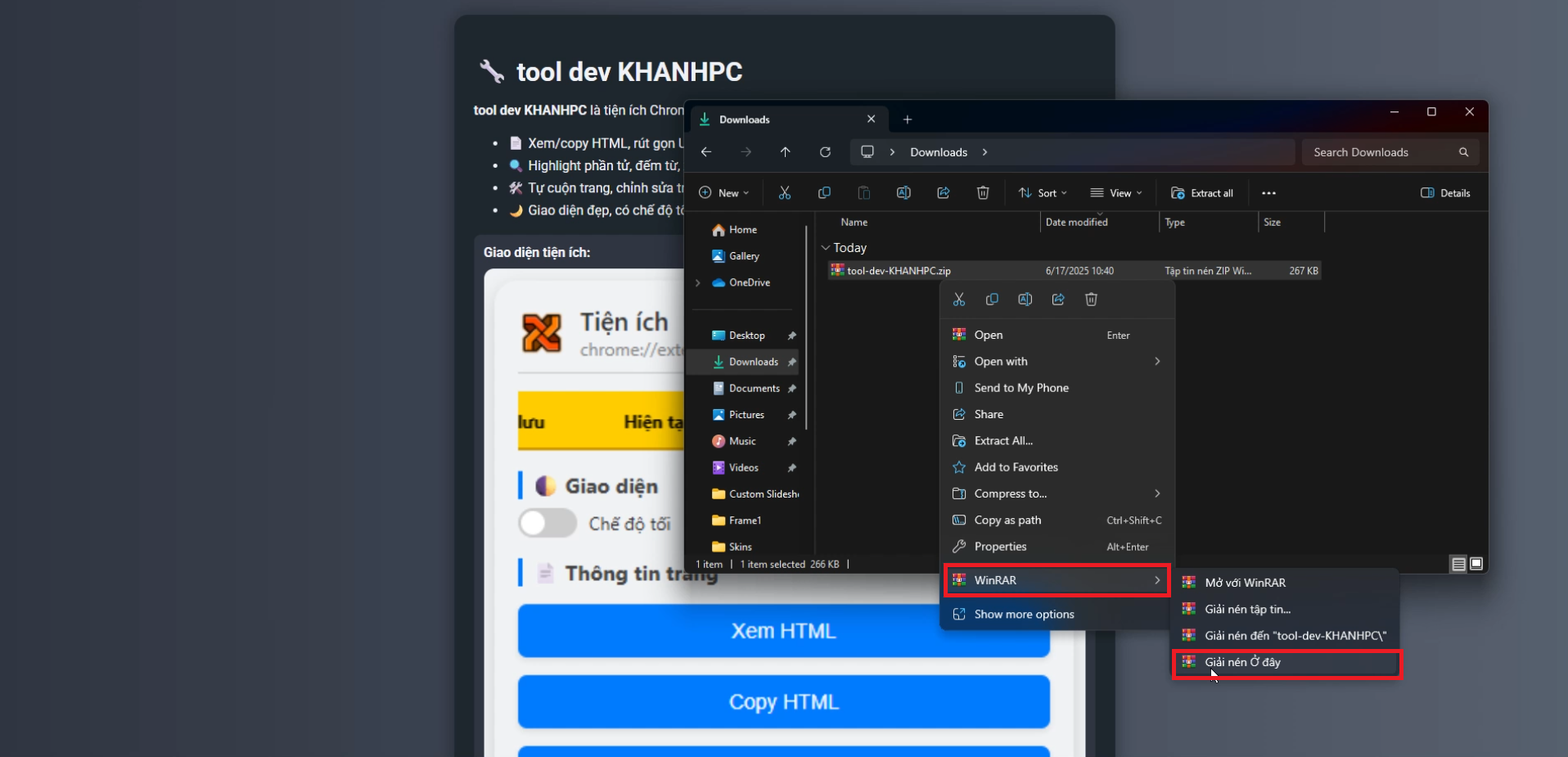
Task: Click the Delete trash icon in Explorer toolbar
Action: coord(983,193)
